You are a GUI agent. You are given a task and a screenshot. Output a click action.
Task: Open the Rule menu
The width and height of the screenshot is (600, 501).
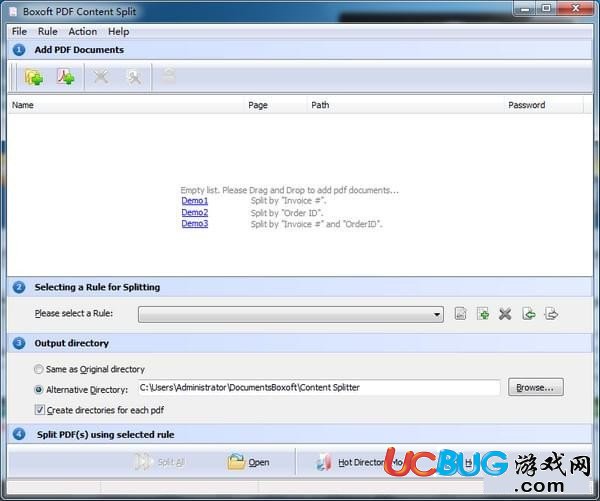click(x=48, y=31)
